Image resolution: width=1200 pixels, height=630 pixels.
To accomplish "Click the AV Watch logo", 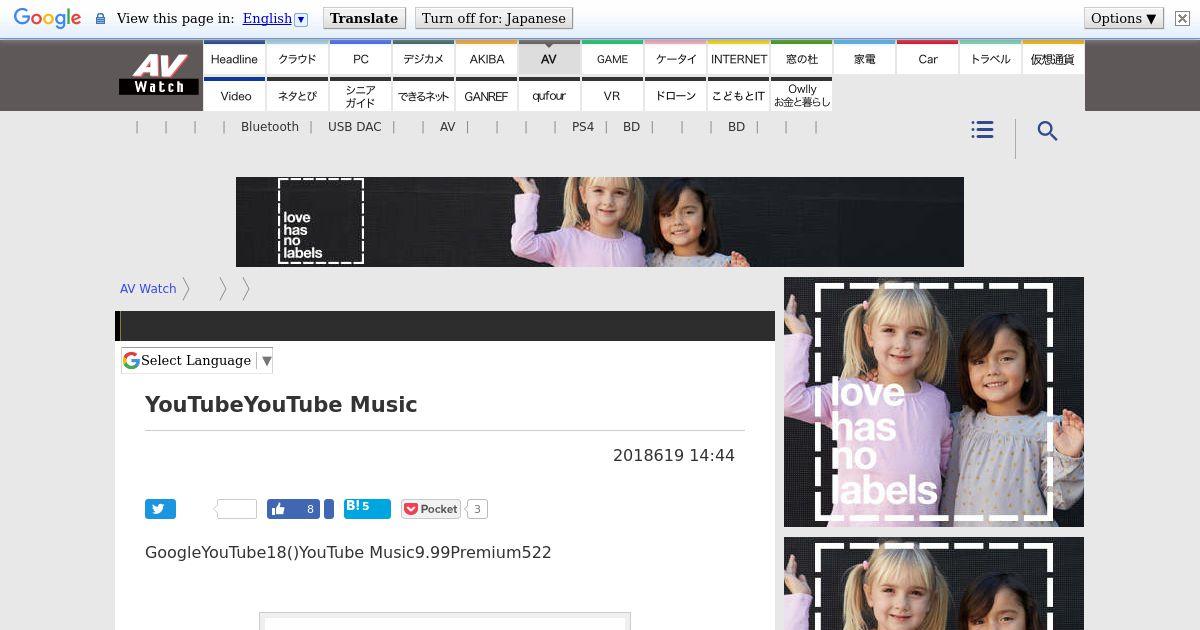I will [x=159, y=74].
